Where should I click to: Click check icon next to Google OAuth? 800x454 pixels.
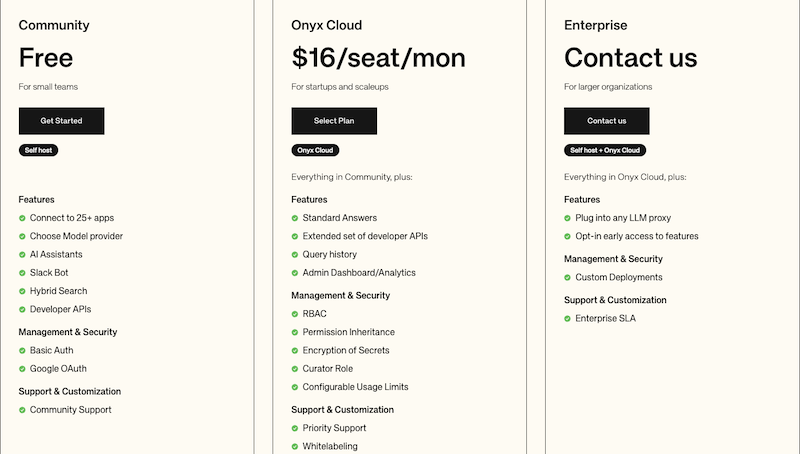click(22, 369)
